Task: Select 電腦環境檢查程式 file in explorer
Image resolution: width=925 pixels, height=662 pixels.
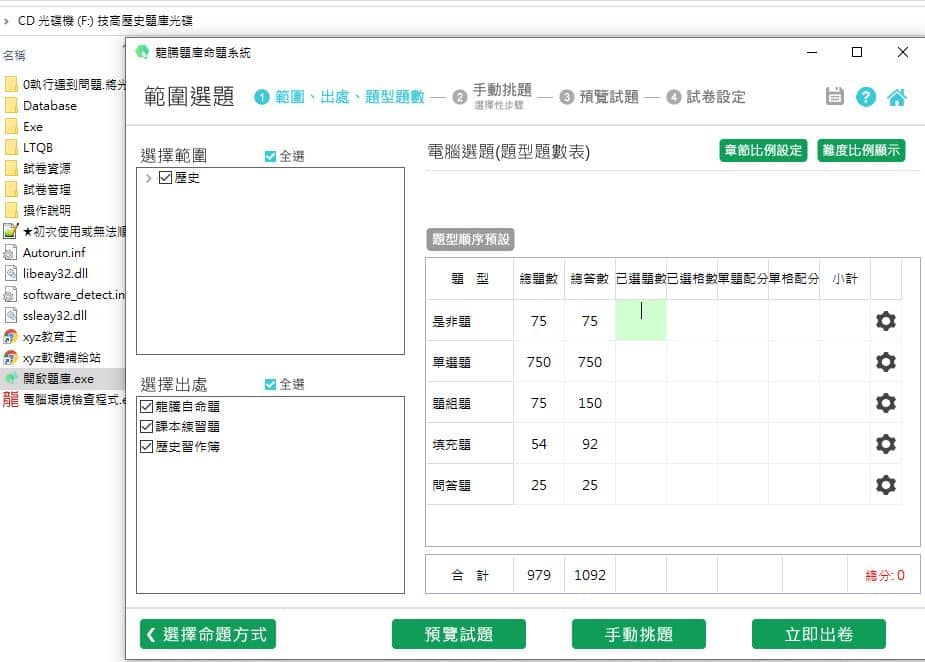Action: click(x=74, y=399)
